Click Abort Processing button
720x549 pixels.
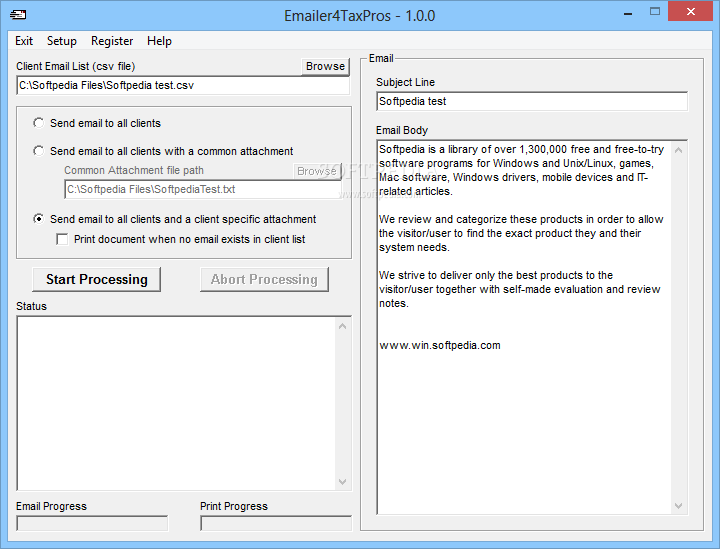point(264,279)
